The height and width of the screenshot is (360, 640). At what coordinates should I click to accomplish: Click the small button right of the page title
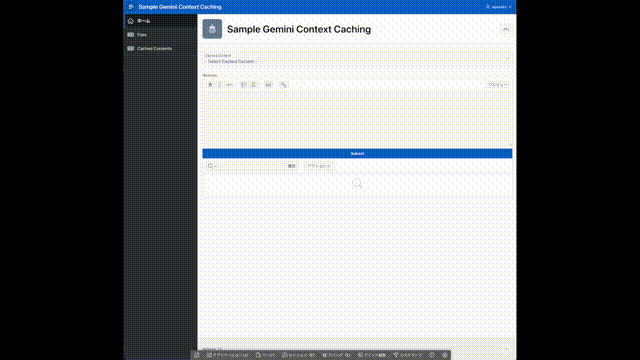point(505,29)
